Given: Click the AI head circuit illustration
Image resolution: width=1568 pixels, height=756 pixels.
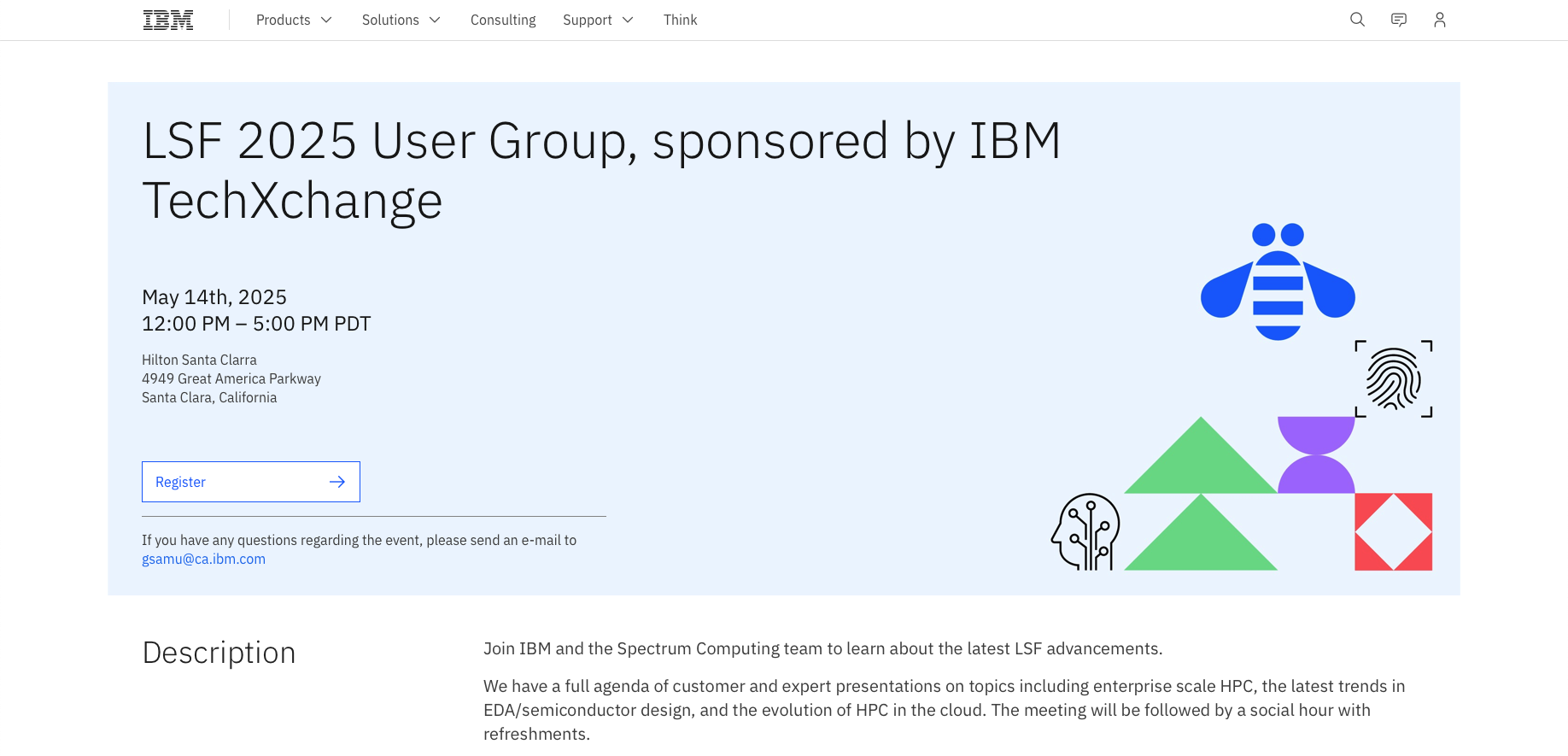Looking at the screenshot, I should pyautogui.click(x=1085, y=531).
